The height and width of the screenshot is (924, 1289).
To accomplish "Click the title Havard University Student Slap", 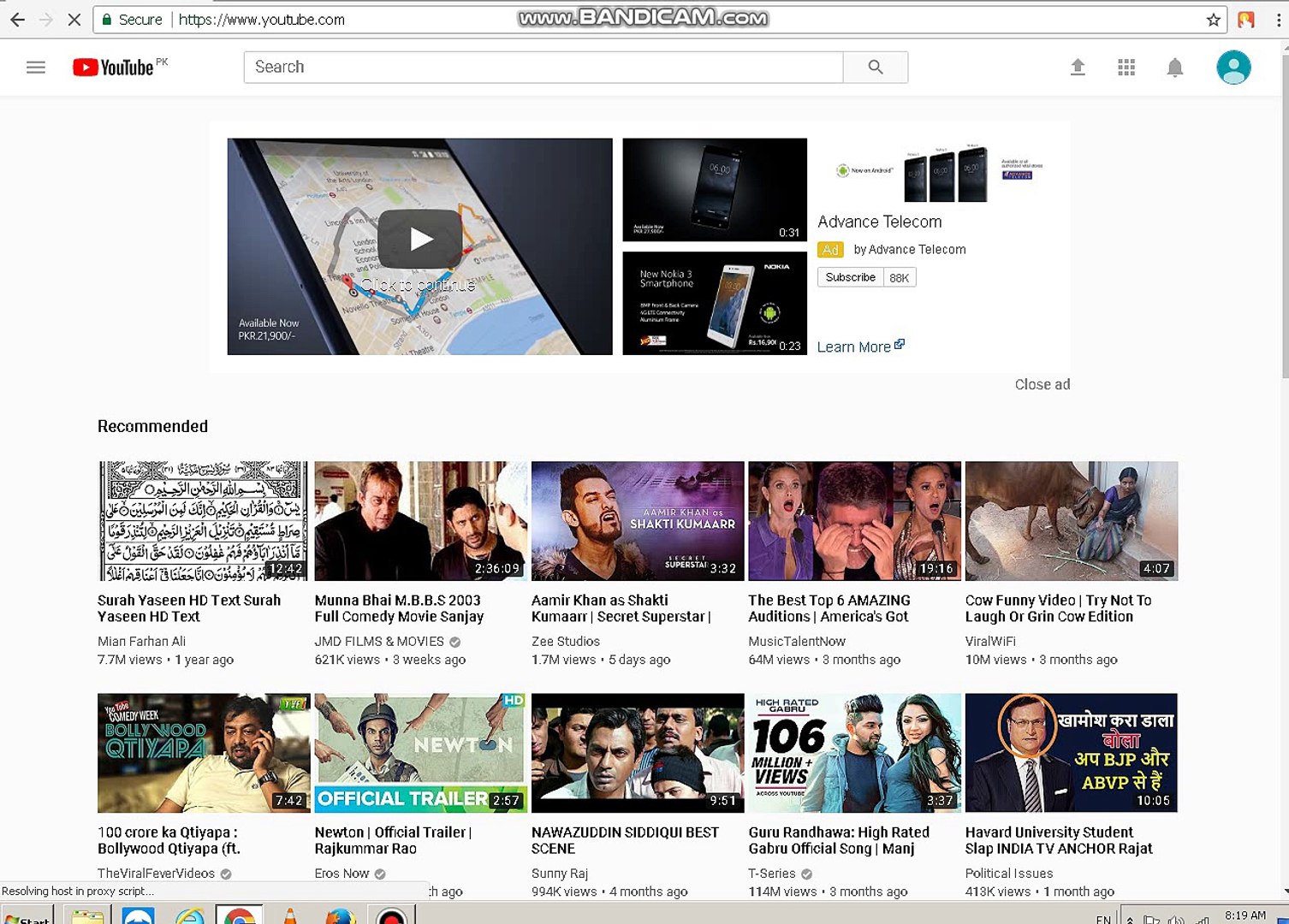I will 1059,840.
